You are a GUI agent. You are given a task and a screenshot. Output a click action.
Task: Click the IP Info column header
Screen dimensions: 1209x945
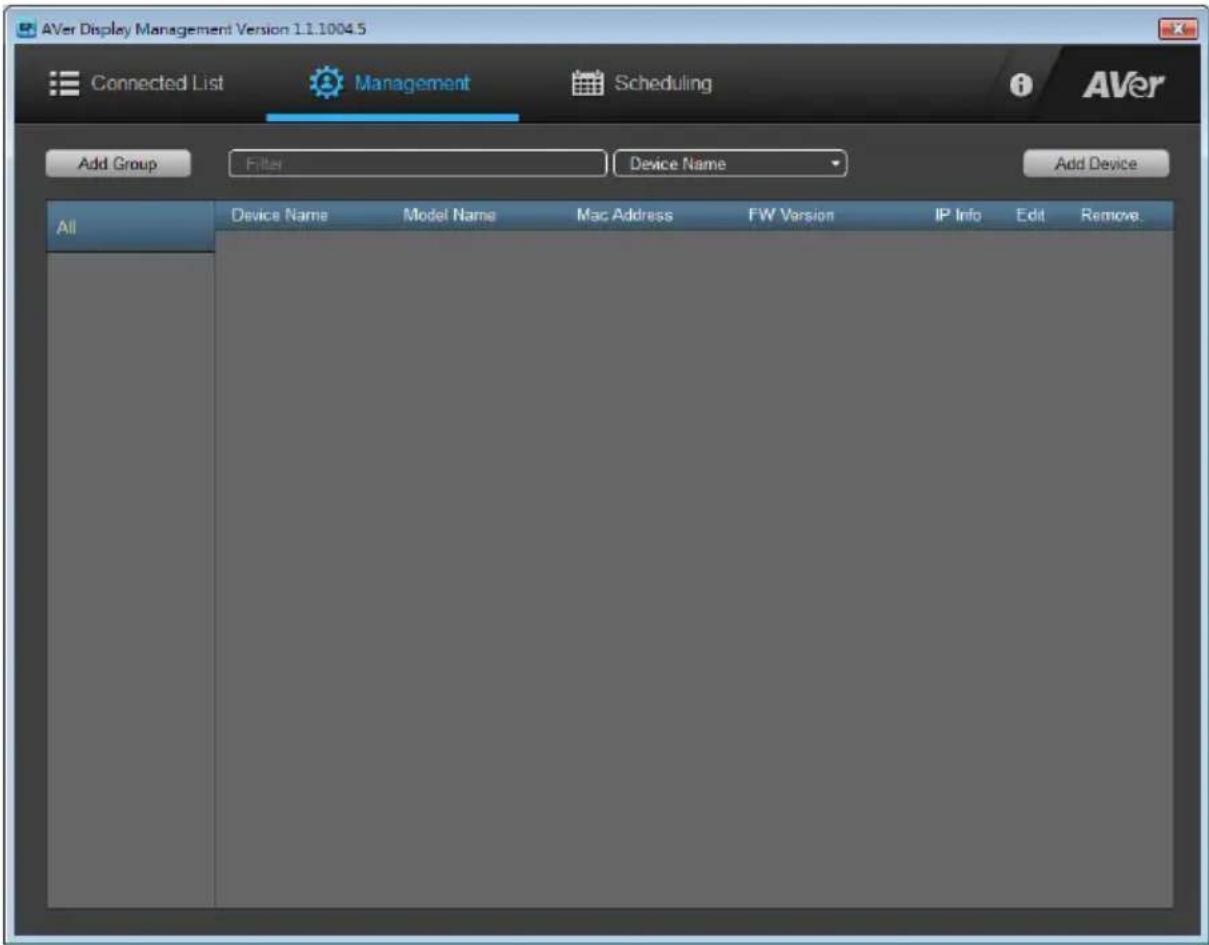point(958,215)
